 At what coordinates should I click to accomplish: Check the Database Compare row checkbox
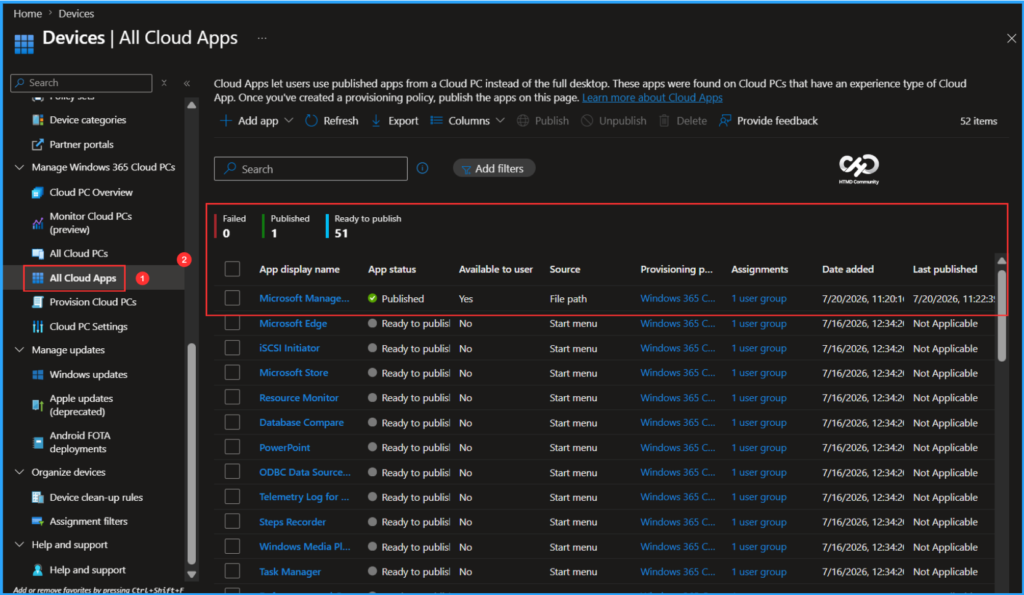[232, 423]
